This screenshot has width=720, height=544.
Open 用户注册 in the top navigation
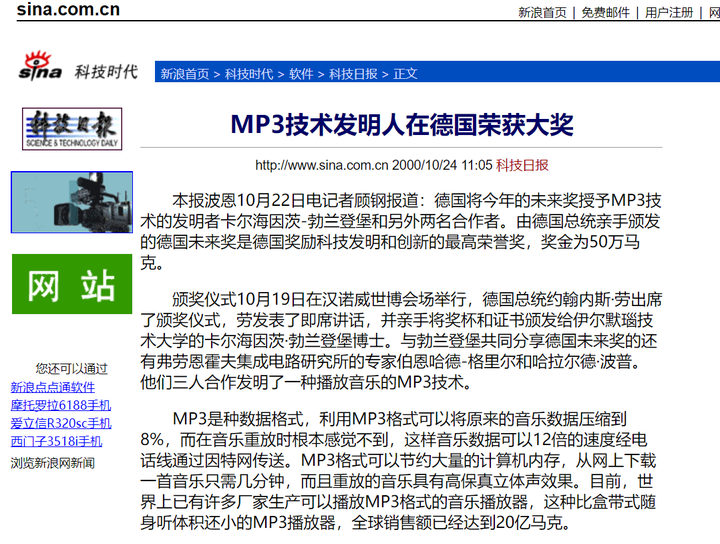point(669,12)
